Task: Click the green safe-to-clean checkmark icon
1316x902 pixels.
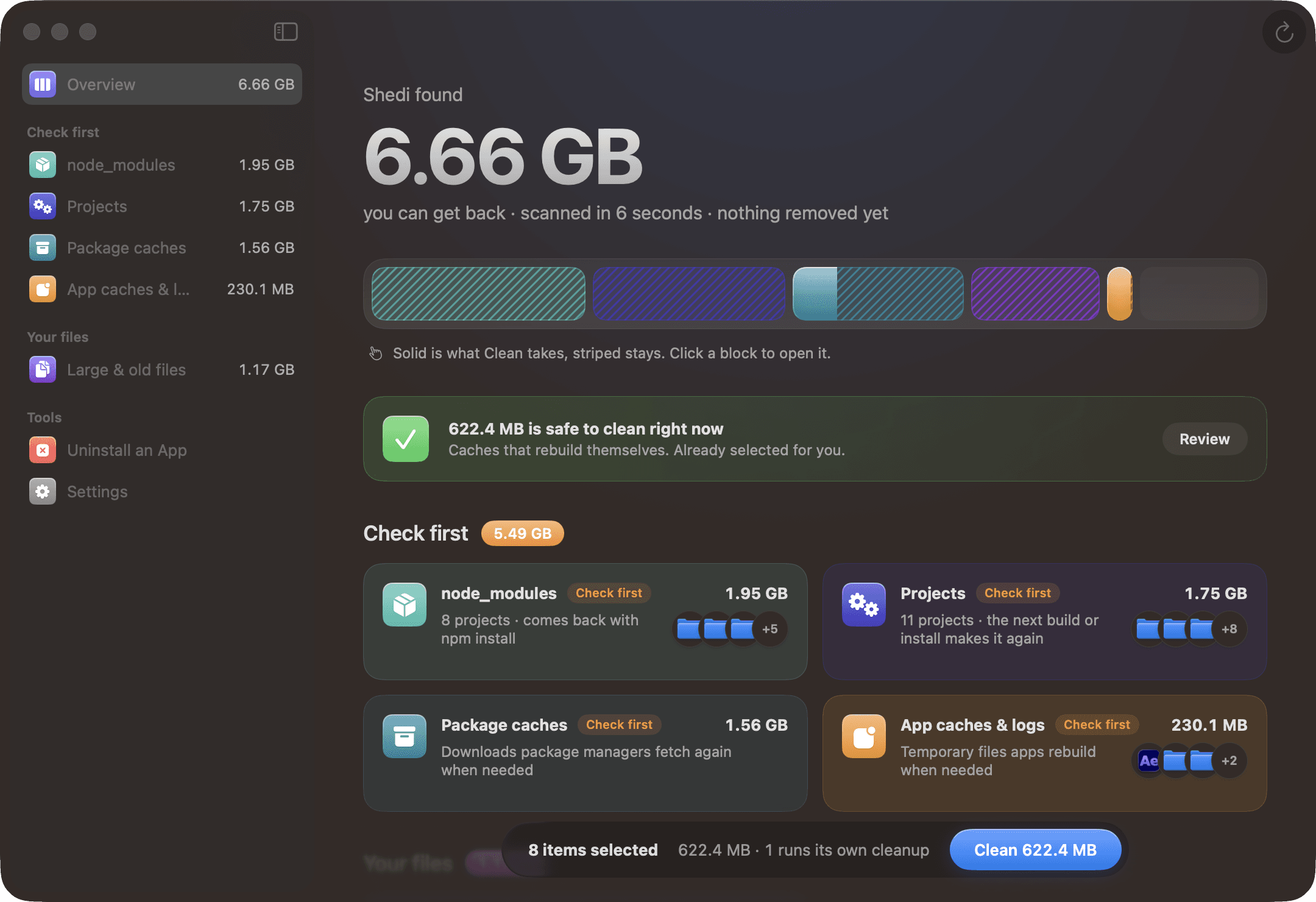Action: (406, 439)
